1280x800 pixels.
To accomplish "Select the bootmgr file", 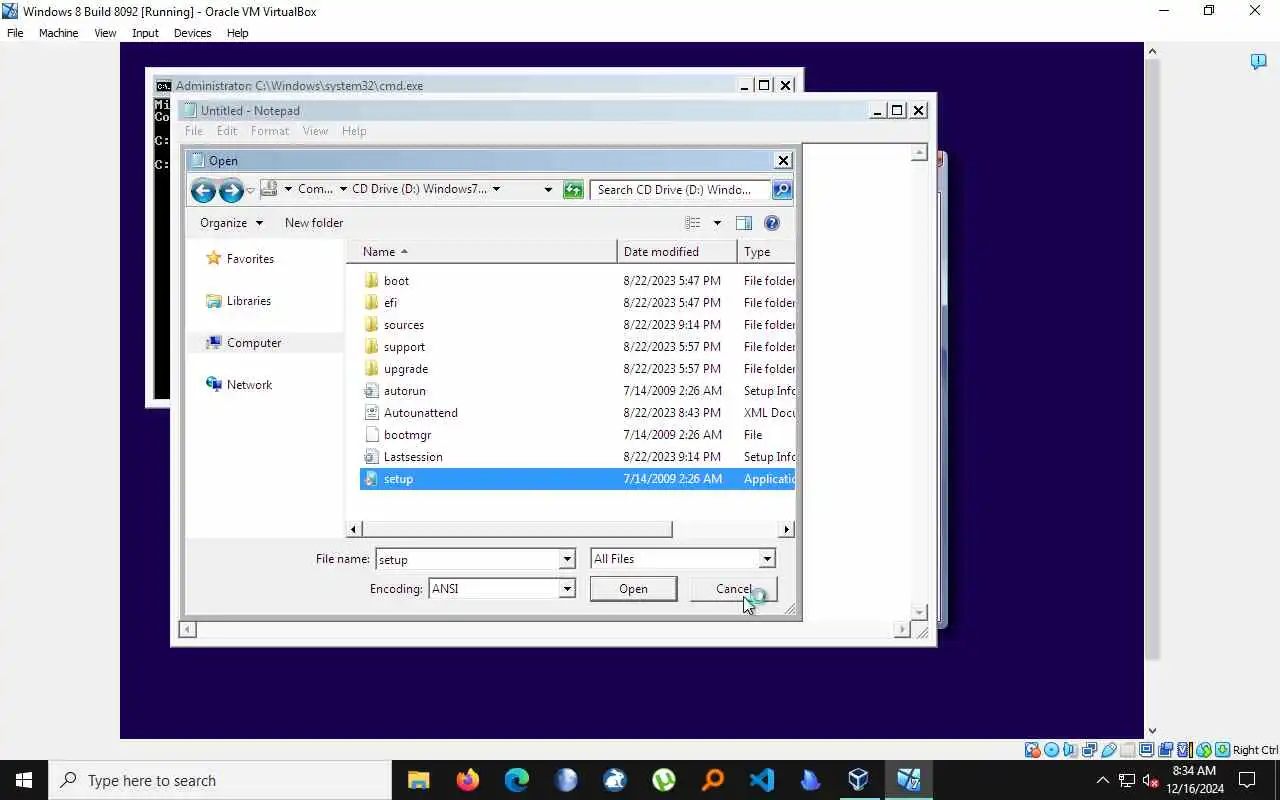I will coord(577,435).
